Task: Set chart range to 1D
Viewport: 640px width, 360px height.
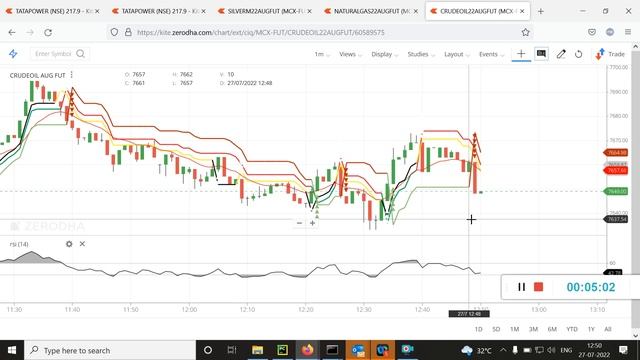Action: (x=478, y=329)
